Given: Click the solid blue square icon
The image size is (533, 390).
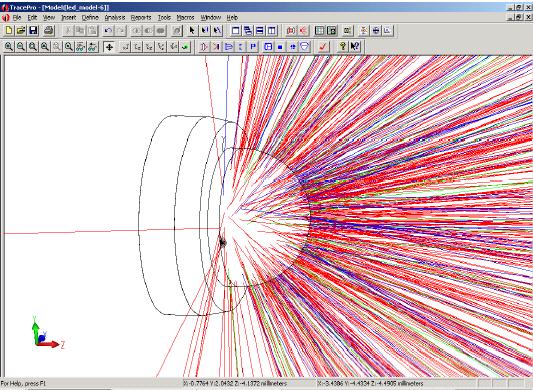Looking at the screenshot, I should pyautogui.click(x=280, y=47).
